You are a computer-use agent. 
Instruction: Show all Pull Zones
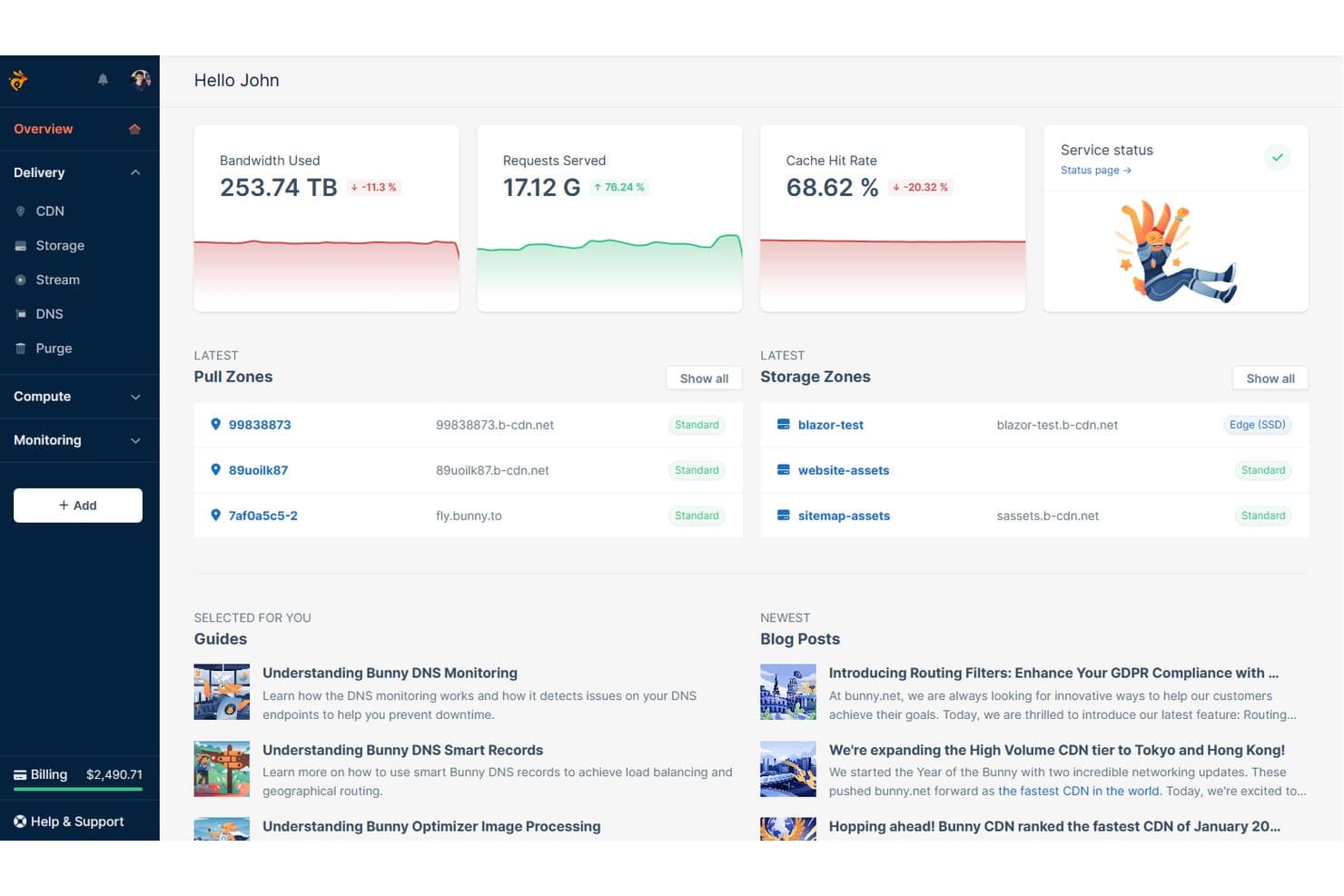[x=704, y=379]
